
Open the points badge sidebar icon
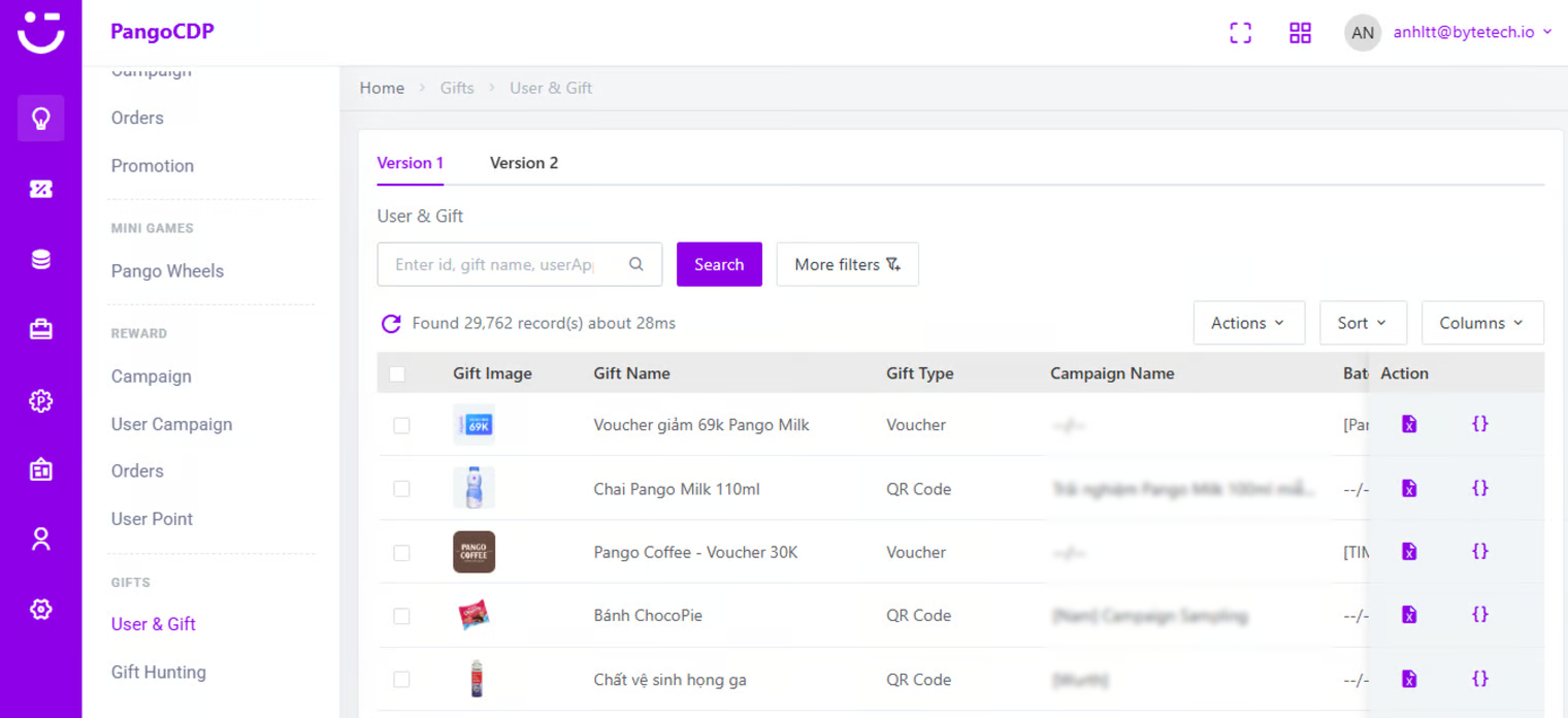[x=41, y=401]
